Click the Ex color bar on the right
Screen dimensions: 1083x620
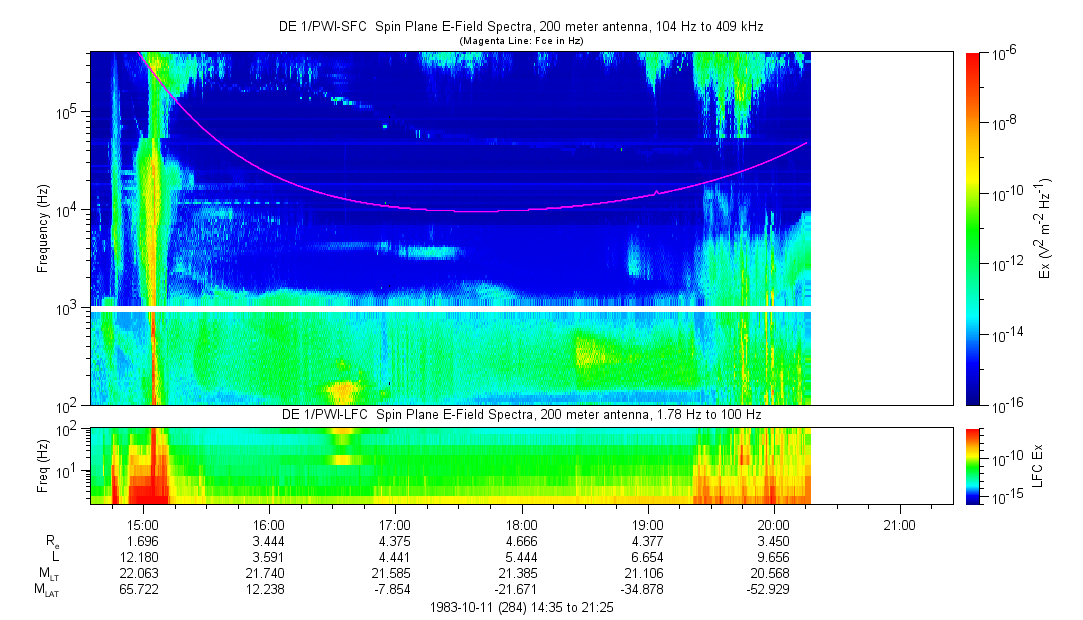pos(974,228)
